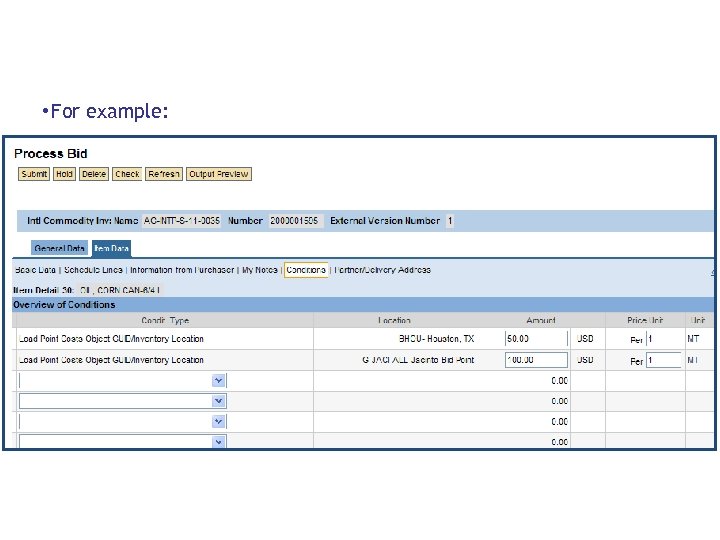Click the Refresh button
The image size is (720, 540).
(164, 174)
